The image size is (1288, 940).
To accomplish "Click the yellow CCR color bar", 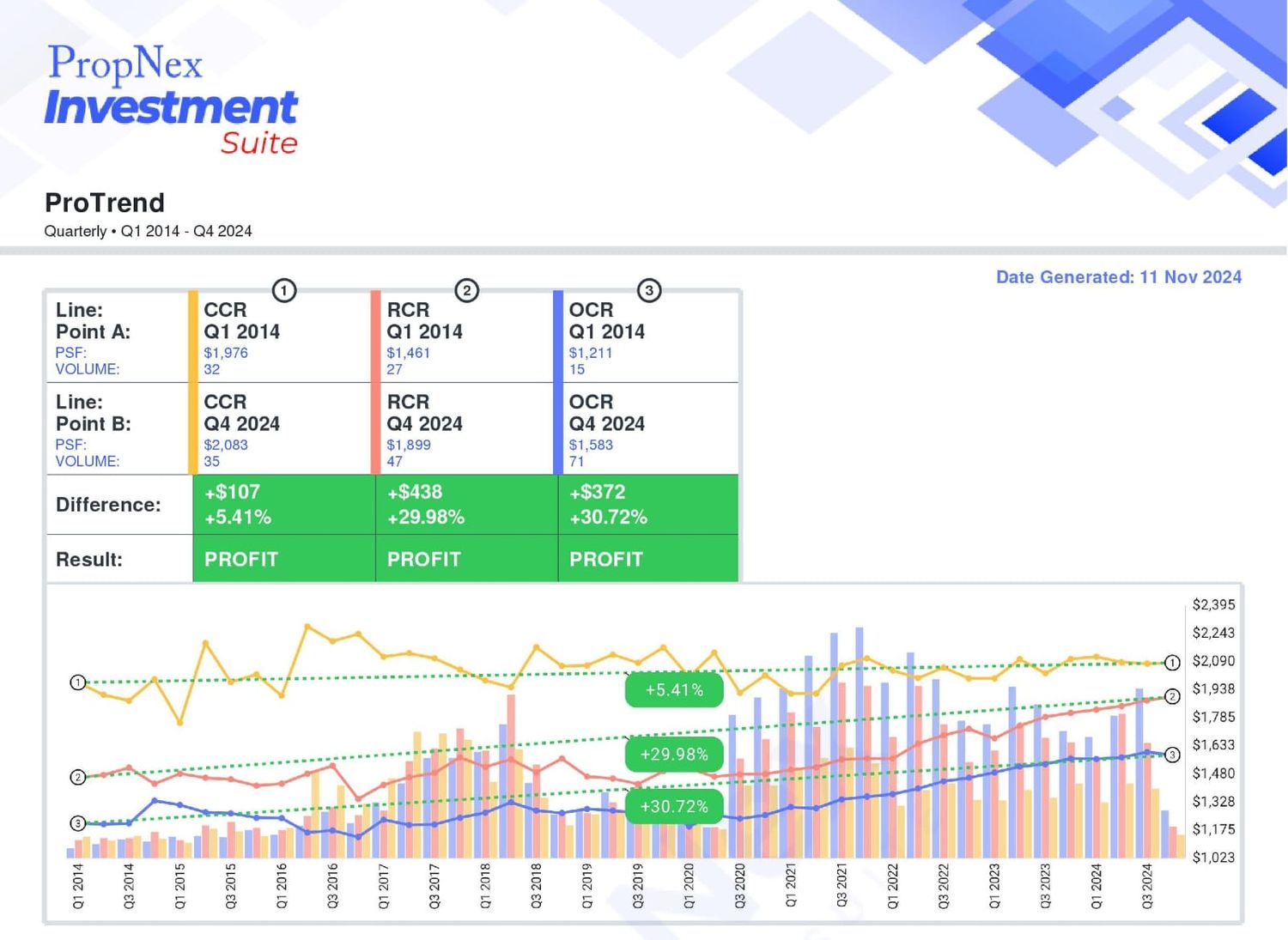I will click(x=193, y=382).
